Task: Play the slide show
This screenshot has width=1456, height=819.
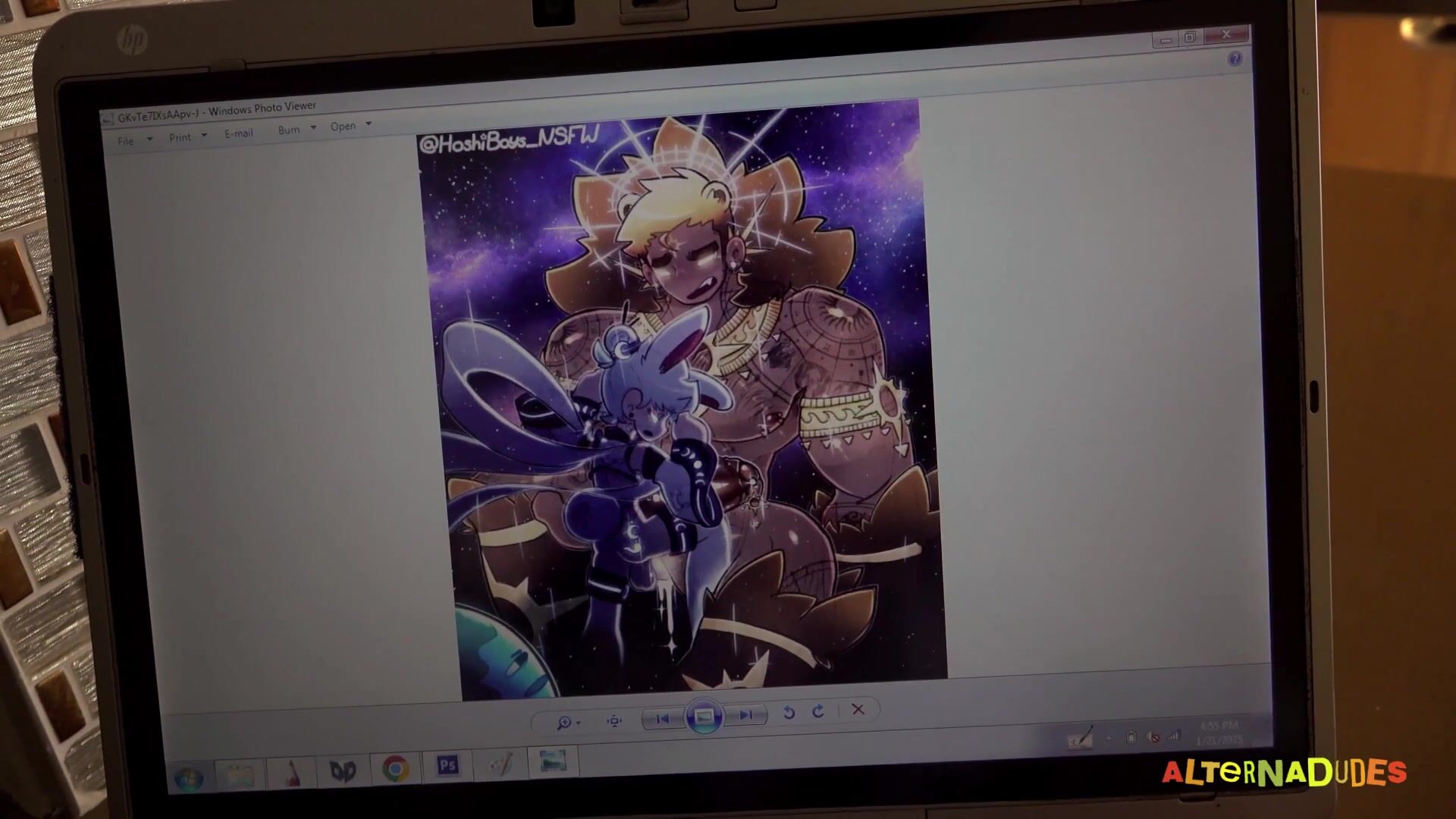Action: pos(704,717)
